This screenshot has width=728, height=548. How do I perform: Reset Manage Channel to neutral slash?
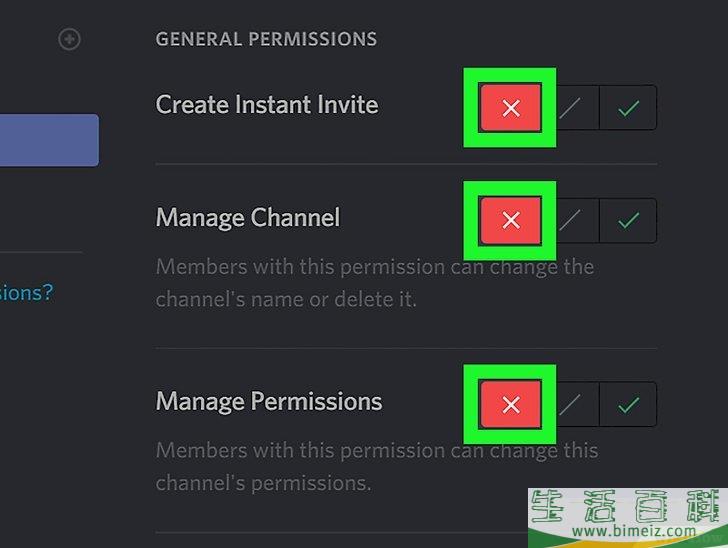pyautogui.click(x=570, y=220)
